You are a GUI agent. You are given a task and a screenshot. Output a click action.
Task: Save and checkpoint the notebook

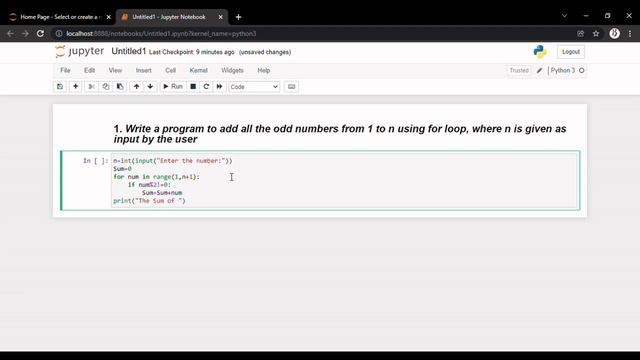[60, 87]
